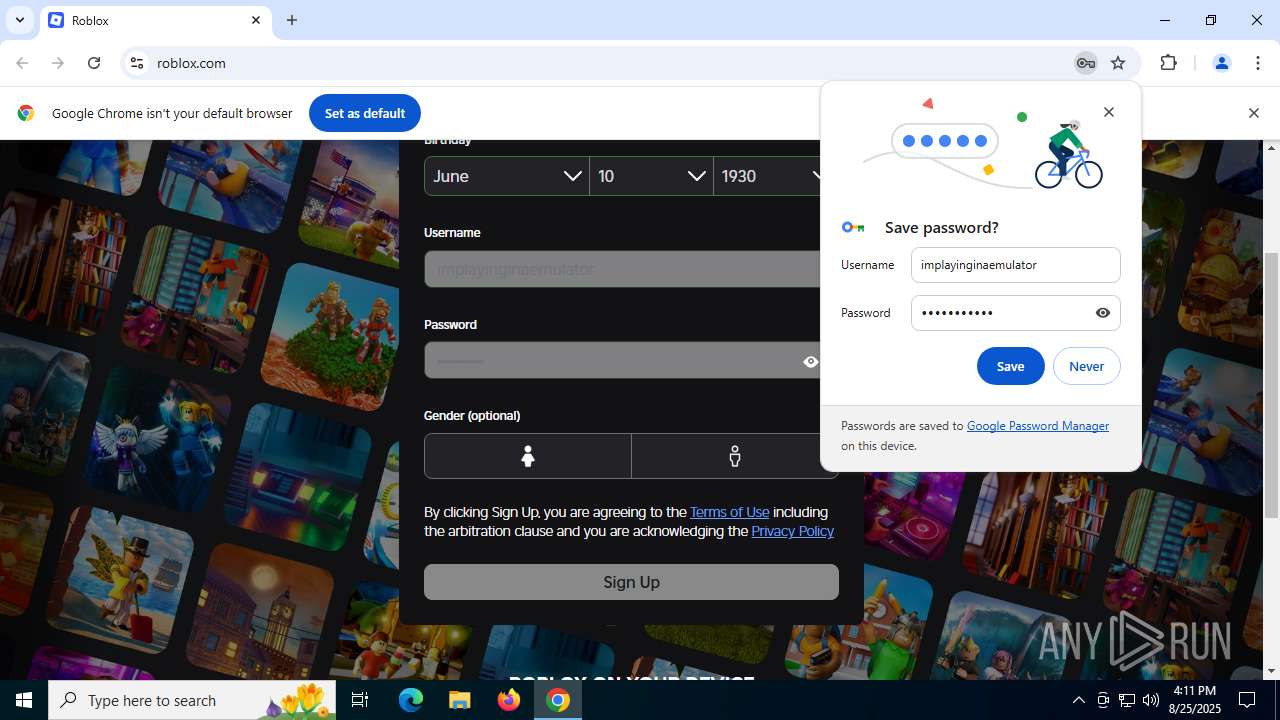Launch Microsoft Edge from taskbar
This screenshot has width=1280, height=720.
coord(411,700)
